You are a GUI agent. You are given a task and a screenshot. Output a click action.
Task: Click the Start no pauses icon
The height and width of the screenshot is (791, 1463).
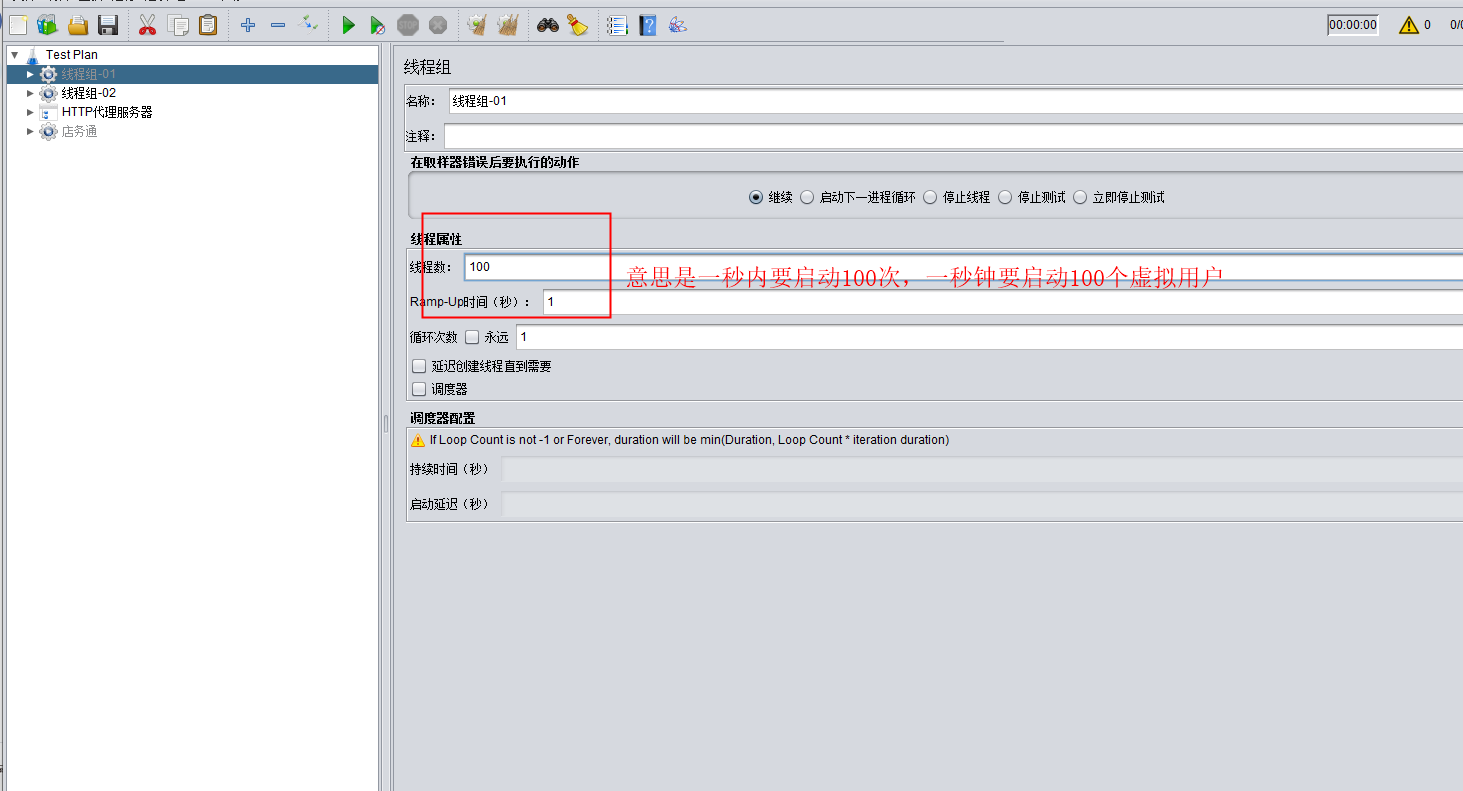point(377,25)
